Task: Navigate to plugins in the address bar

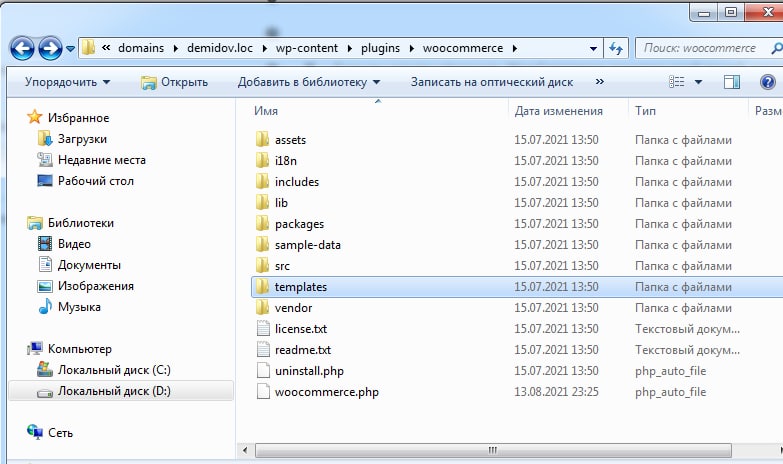Action: tap(381, 48)
